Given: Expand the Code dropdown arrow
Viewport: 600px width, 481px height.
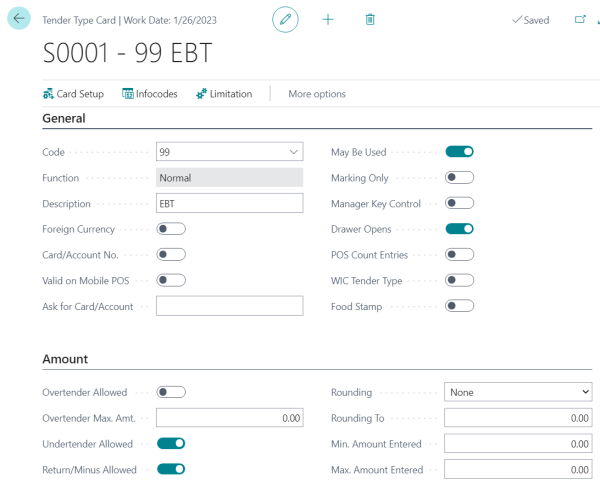Looking at the screenshot, I should pyautogui.click(x=293, y=152).
